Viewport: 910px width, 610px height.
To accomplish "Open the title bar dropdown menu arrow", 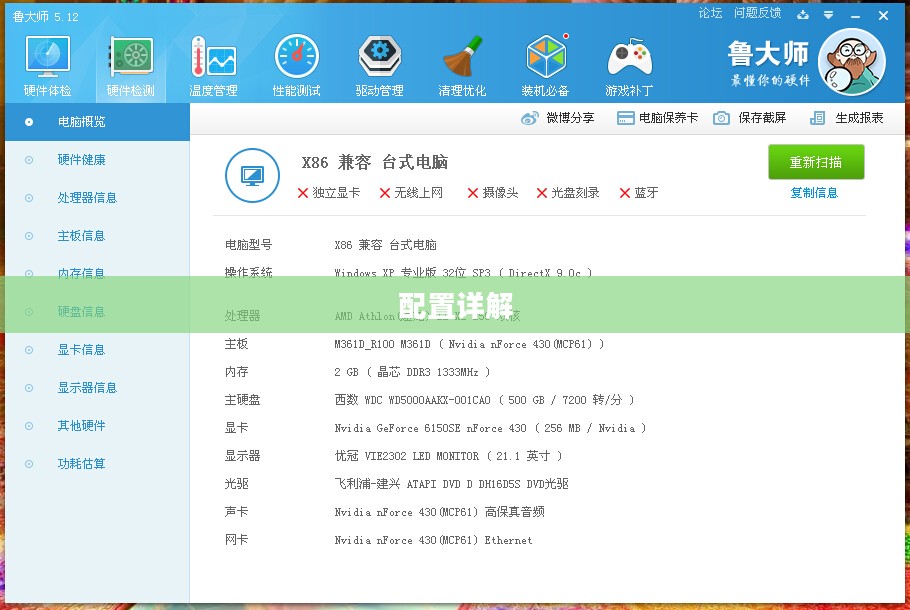I will 829,15.
